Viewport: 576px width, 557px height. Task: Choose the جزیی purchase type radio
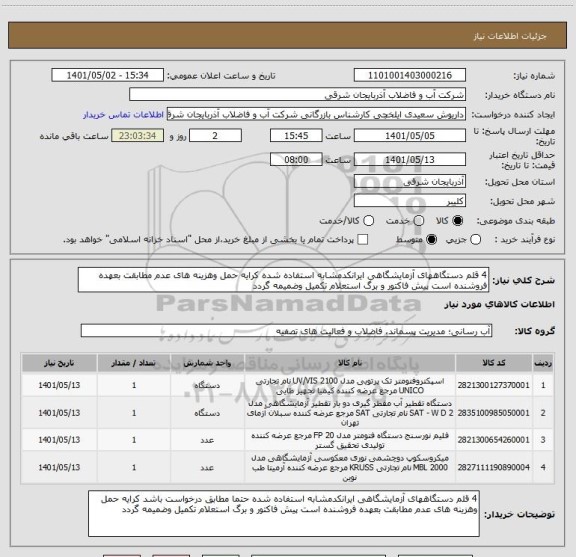point(476,240)
